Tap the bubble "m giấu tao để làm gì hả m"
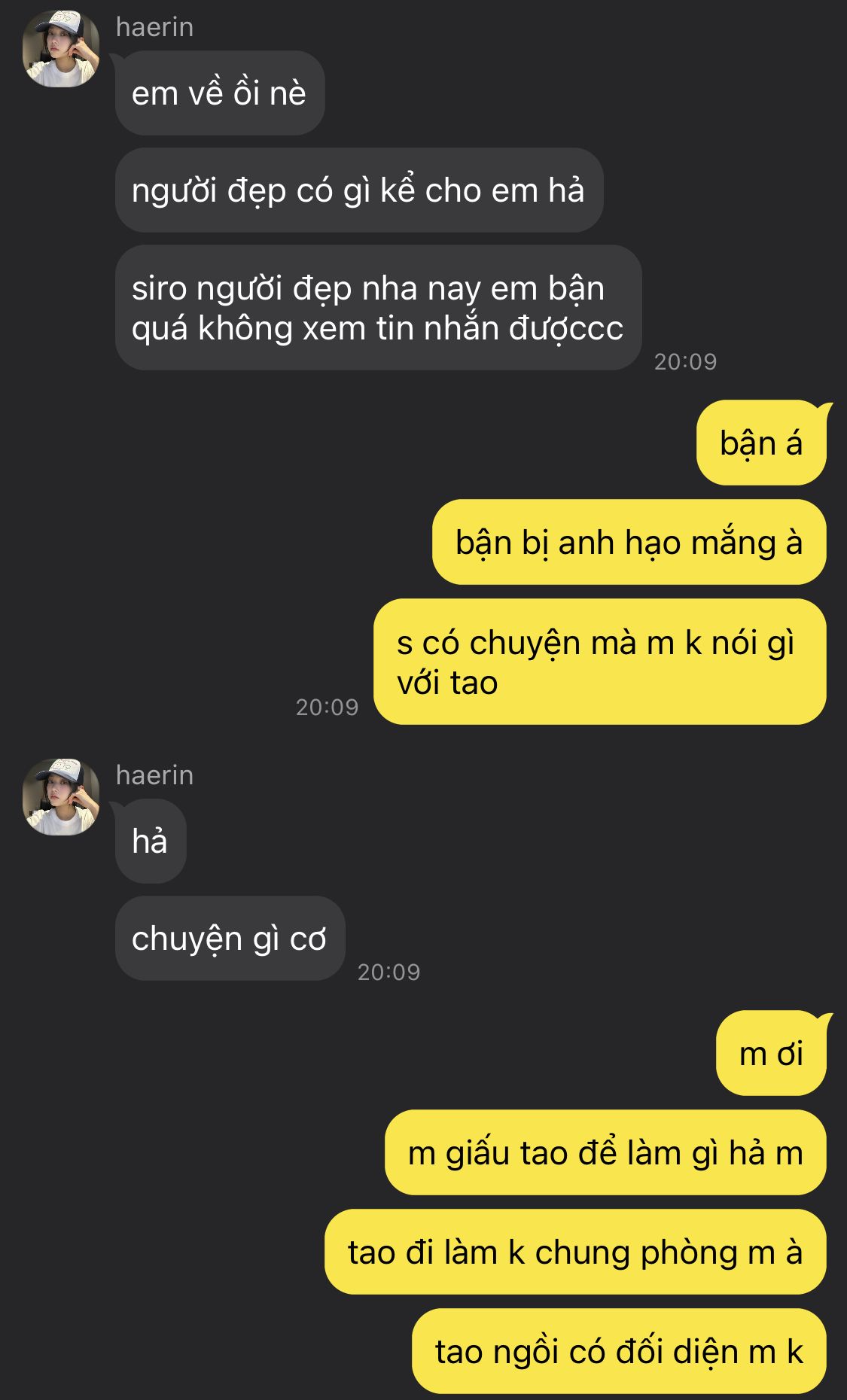The height and width of the screenshot is (1400, 847). tap(605, 1153)
